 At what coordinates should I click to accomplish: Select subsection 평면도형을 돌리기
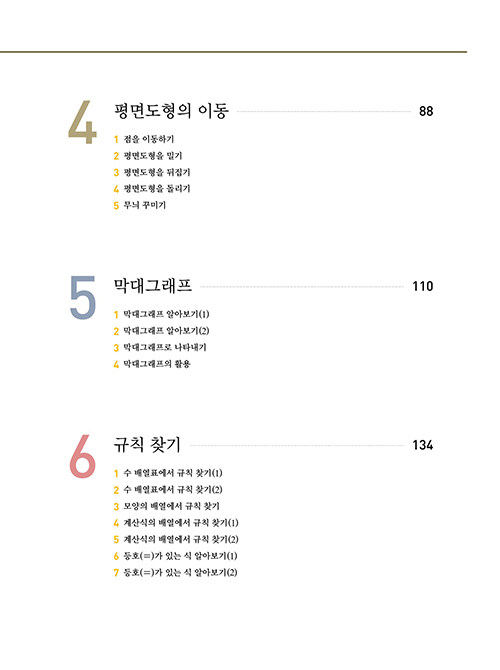click(x=157, y=188)
